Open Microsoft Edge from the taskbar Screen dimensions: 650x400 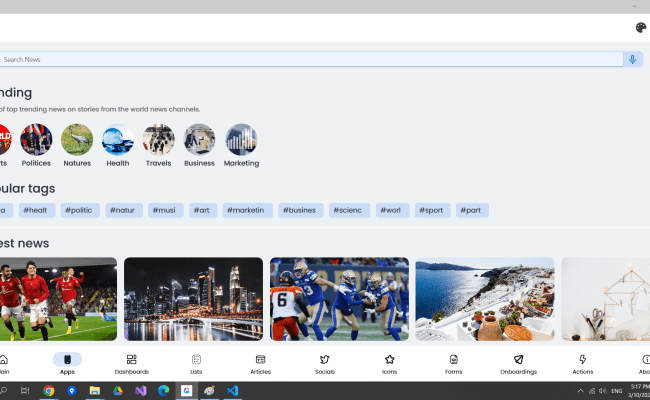164,390
